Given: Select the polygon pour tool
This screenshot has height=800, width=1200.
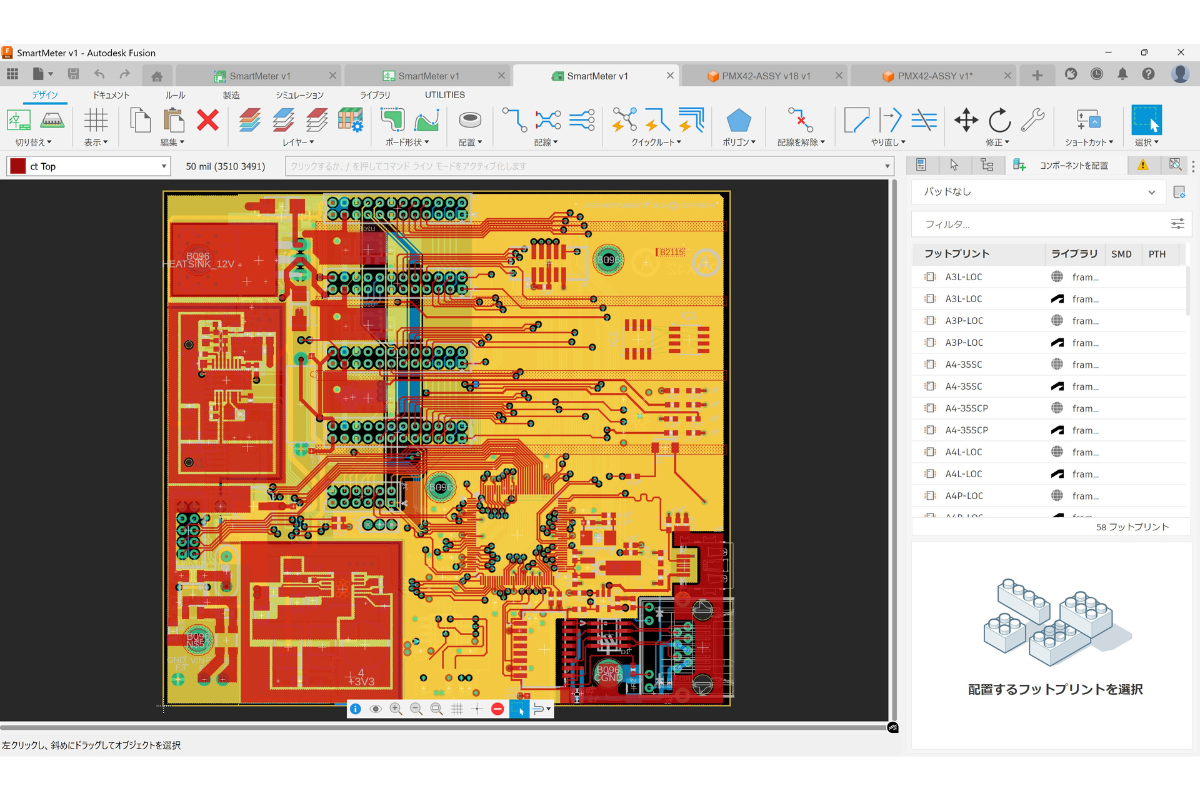Looking at the screenshot, I should [x=738, y=121].
